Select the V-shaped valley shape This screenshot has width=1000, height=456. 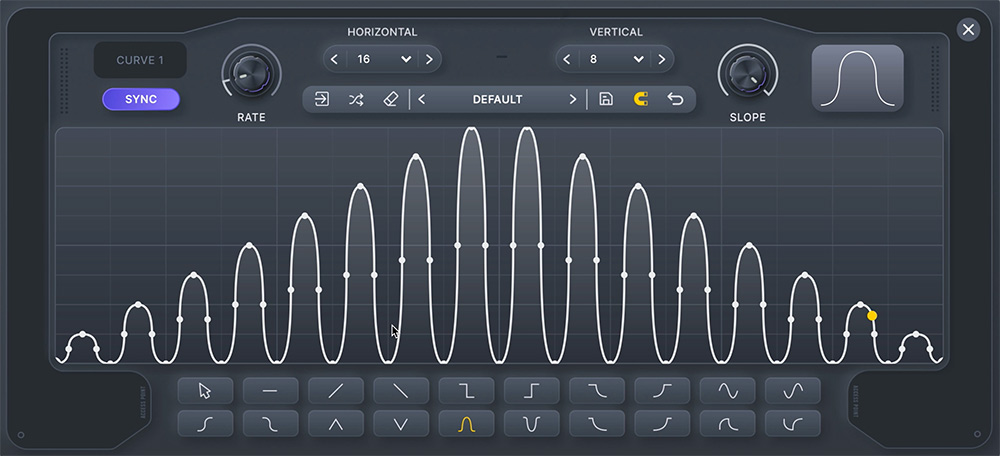[x=401, y=423]
